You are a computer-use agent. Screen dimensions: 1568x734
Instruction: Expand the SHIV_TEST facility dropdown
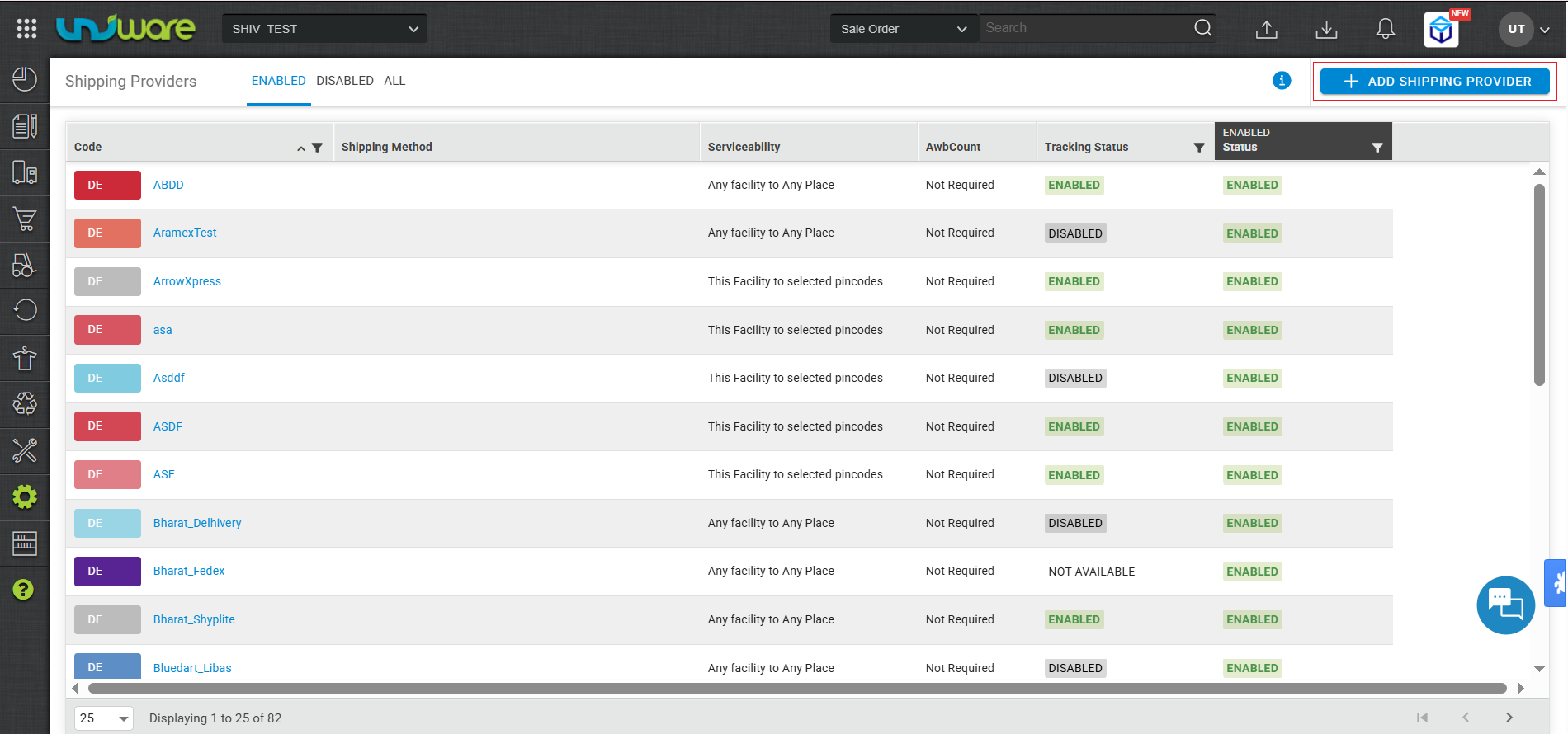(x=324, y=29)
